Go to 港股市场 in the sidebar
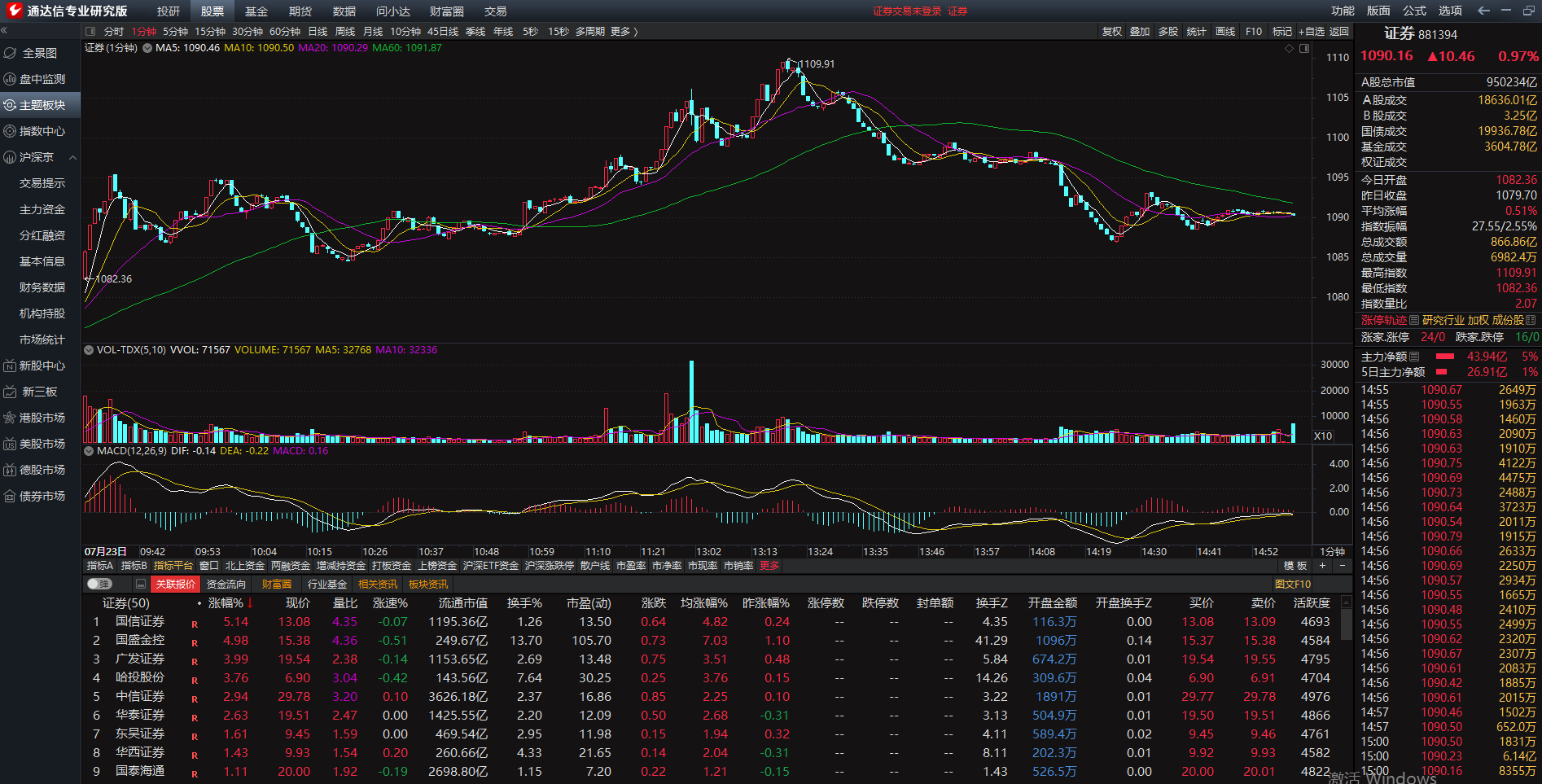This screenshot has width=1542, height=784. [42, 418]
